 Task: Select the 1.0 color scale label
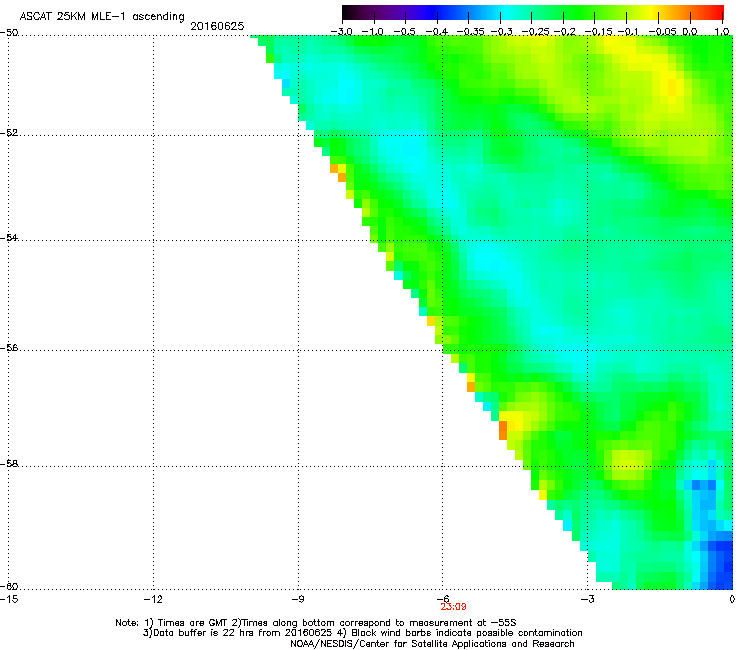[x=722, y=32]
